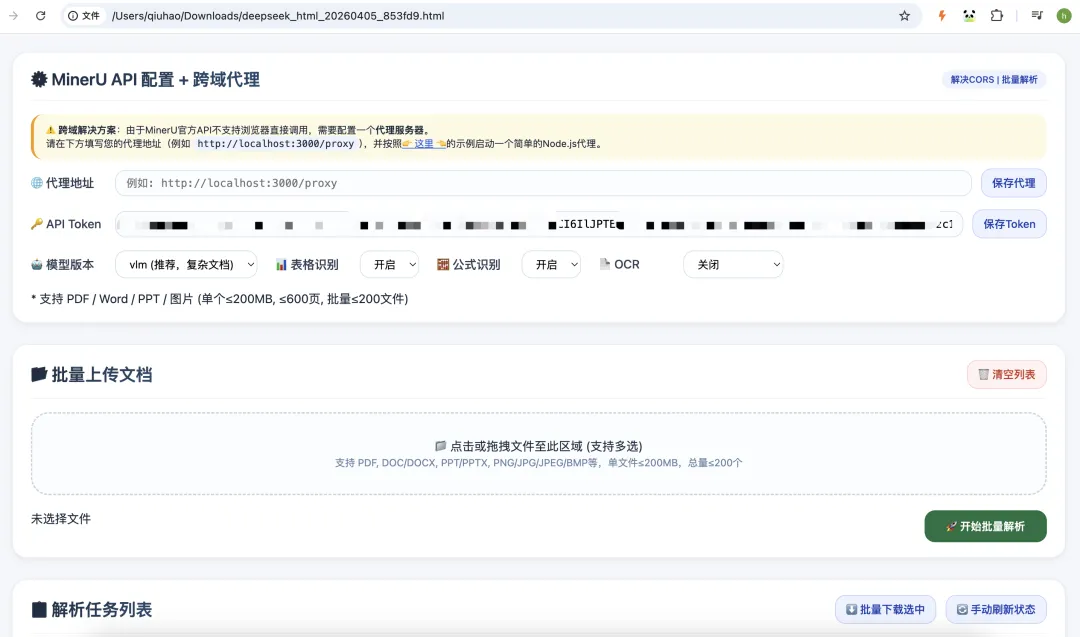Click the warning icon in yellow notice

tap(50, 129)
